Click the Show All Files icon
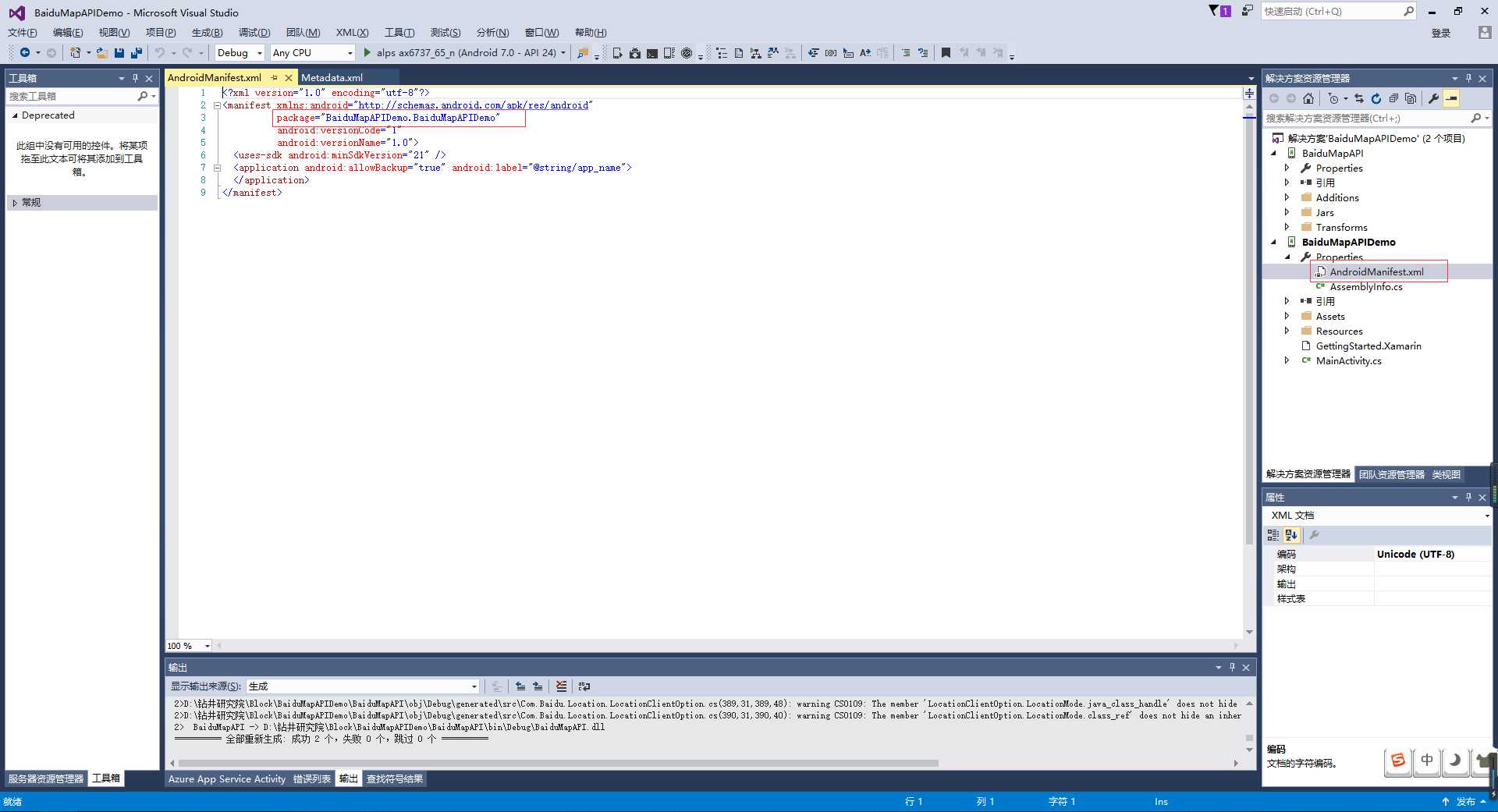This screenshot has height=812, width=1498. pos(1411,98)
